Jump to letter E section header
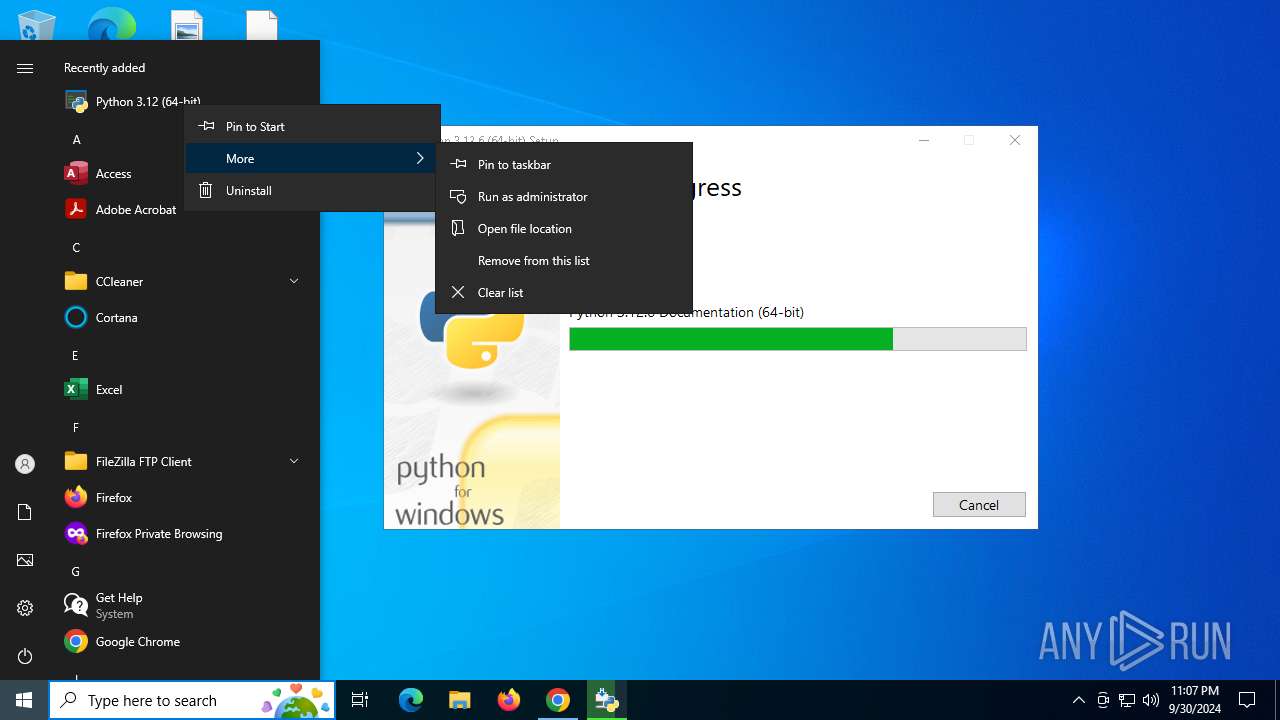Image resolution: width=1280 pixels, height=720 pixels. point(76,356)
